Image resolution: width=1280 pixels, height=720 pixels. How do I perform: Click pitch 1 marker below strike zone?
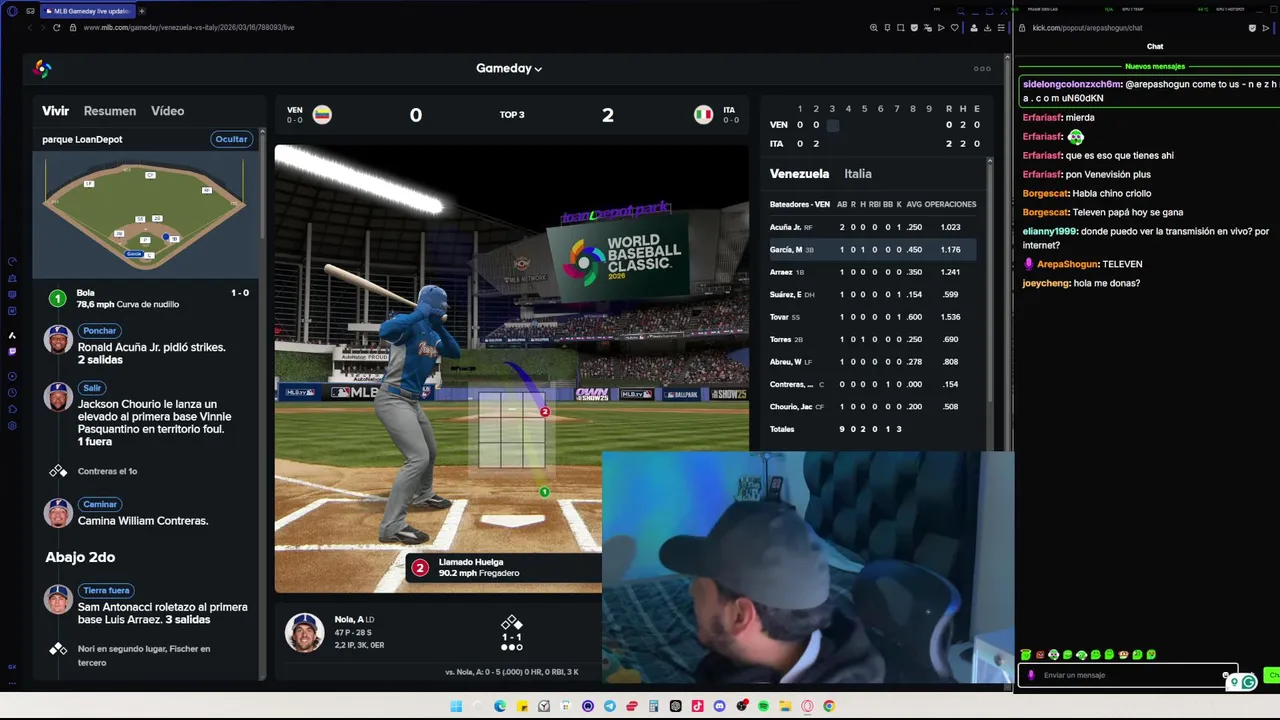click(x=544, y=492)
